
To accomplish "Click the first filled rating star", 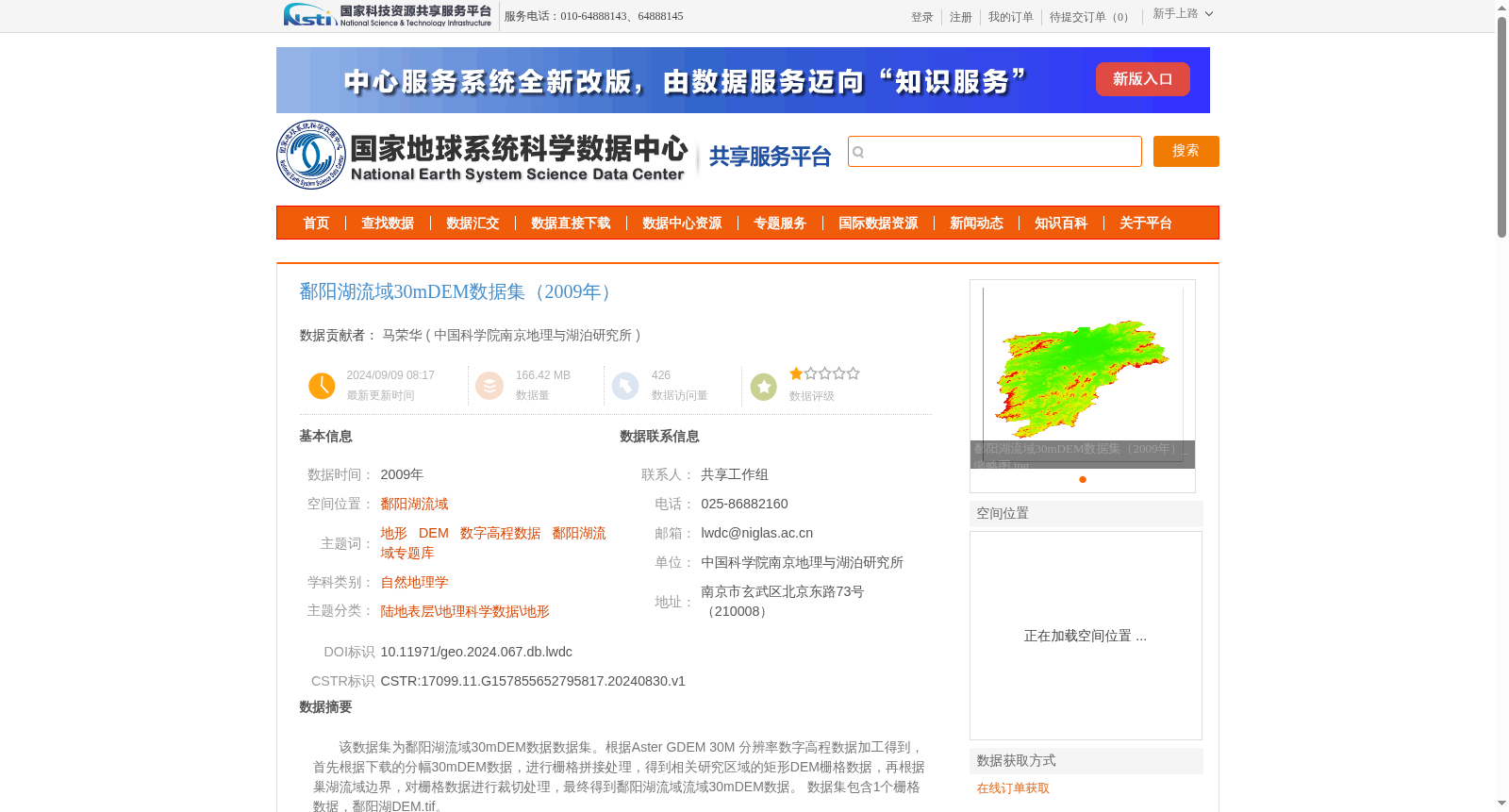I will 796,373.
